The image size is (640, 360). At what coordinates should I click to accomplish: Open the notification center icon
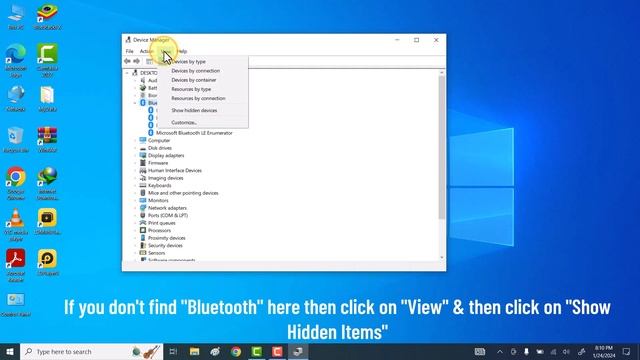(627, 351)
